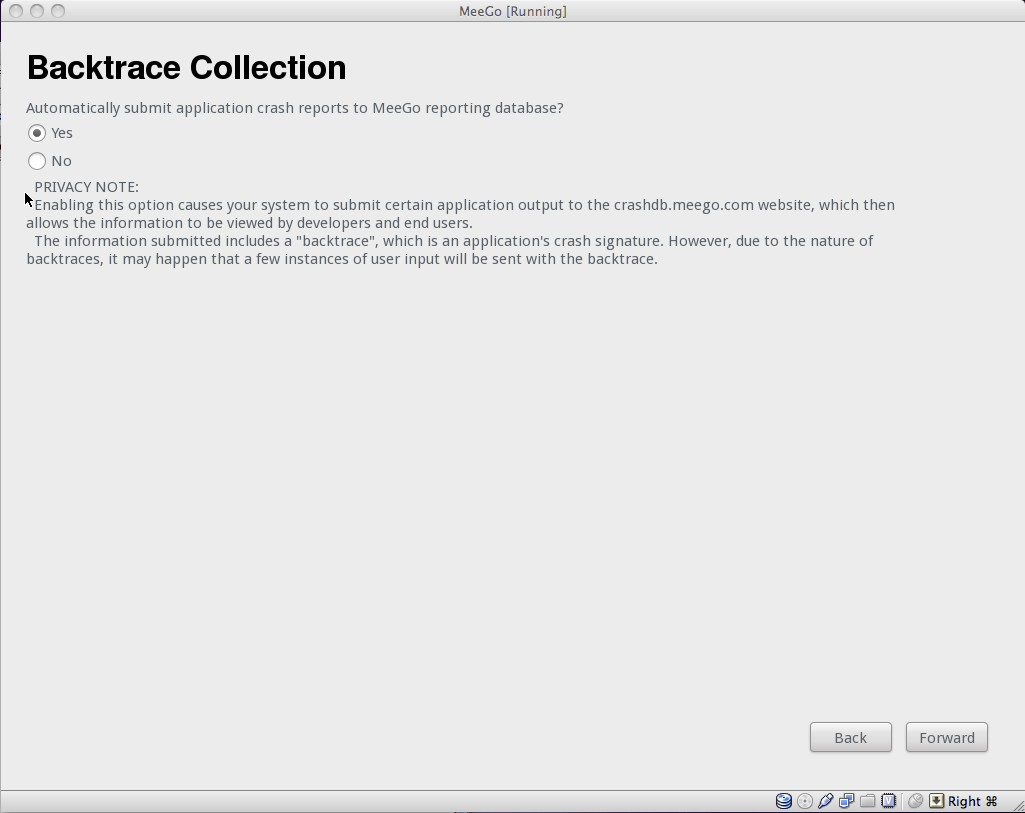The height and width of the screenshot is (813, 1025).
Task: Open the shared folders status icon
Action: tap(867, 801)
